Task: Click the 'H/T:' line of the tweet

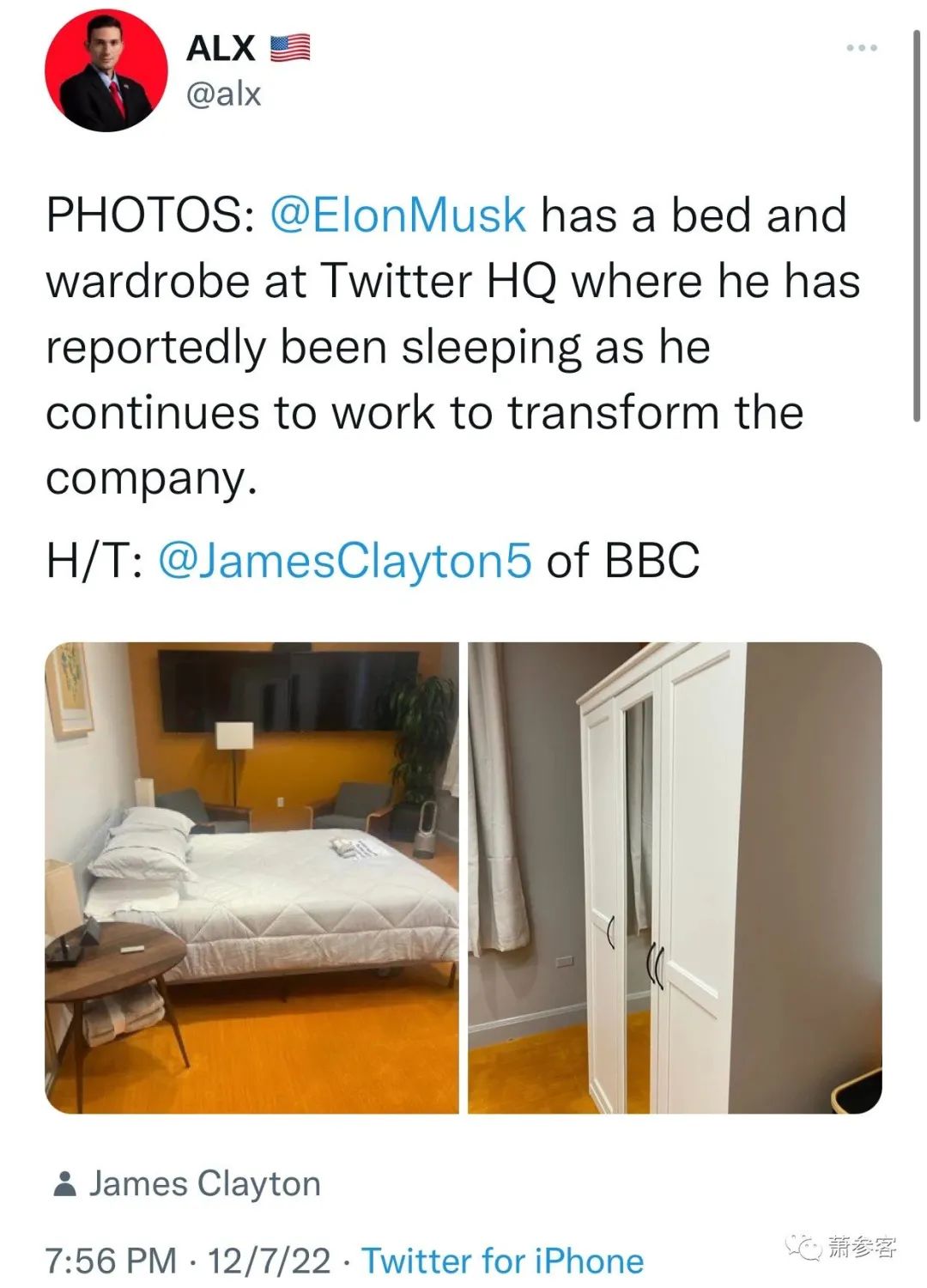Action: pos(373,560)
